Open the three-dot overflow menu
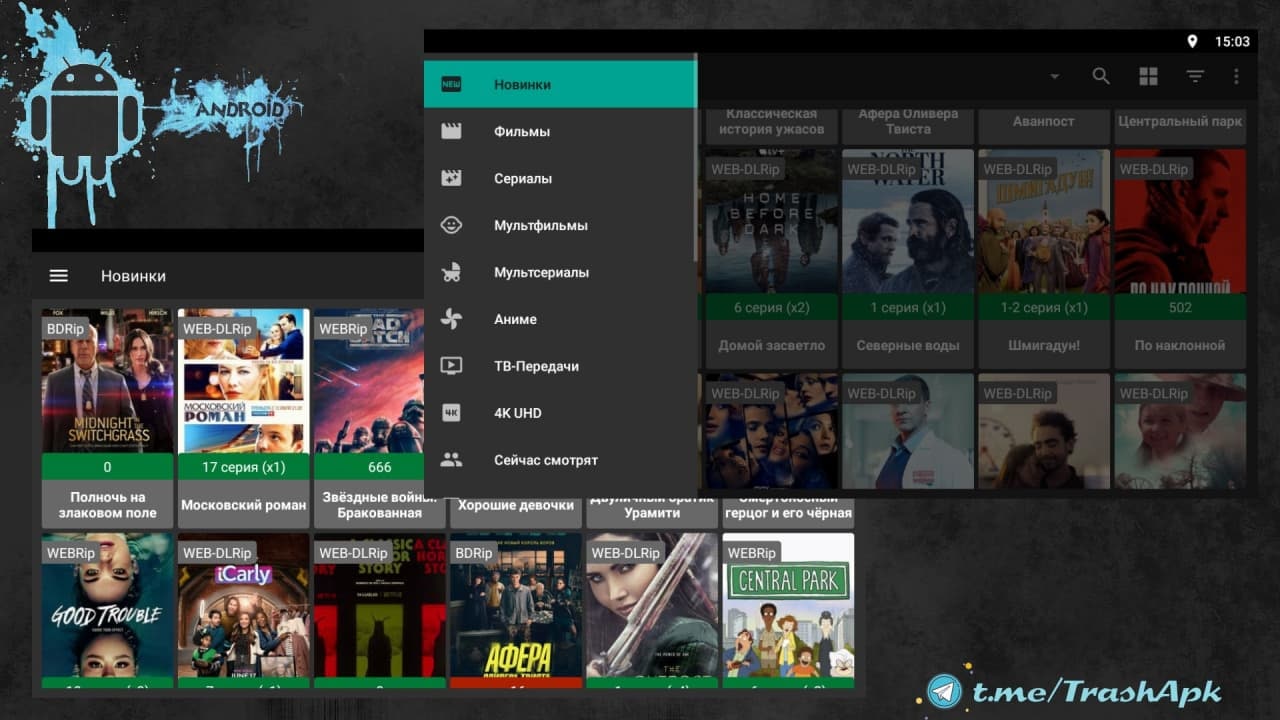The width and height of the screenshot is (1280, 720). coord(1236,76)
